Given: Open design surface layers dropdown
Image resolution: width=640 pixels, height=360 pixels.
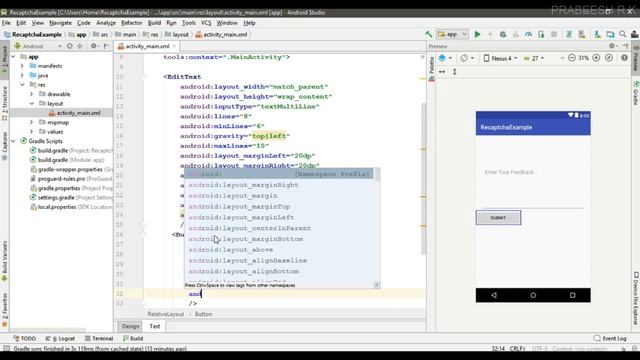Looking at the screenshot, I should coord(445,58).
